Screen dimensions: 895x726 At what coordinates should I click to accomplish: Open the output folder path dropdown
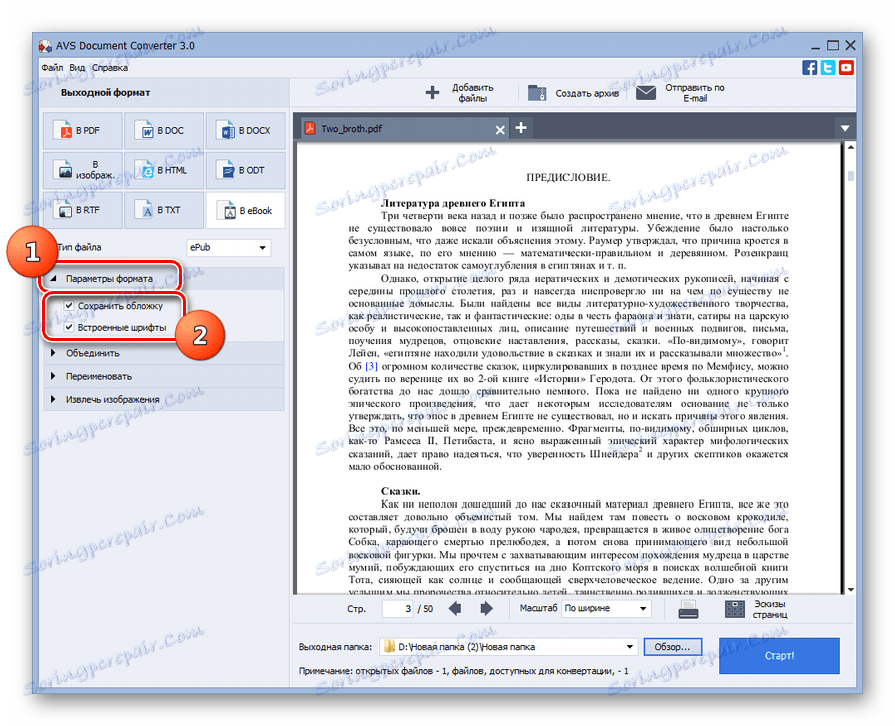point(630,647)
